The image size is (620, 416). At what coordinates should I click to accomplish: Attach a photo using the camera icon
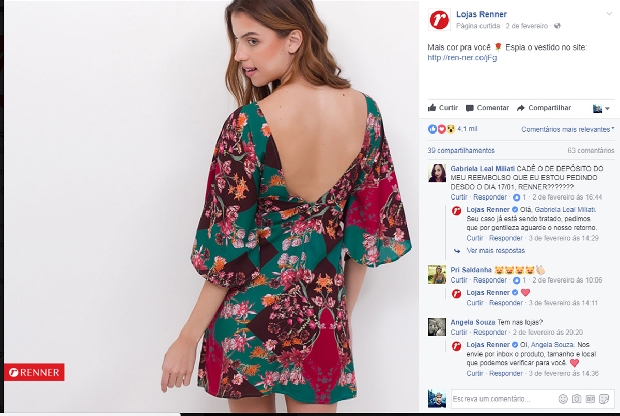point(577,399)
